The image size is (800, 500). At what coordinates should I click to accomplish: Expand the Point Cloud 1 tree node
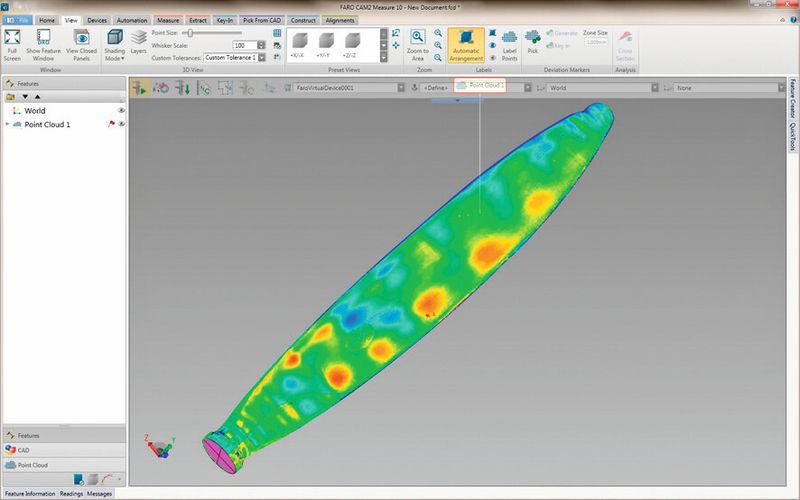(7, 124)
